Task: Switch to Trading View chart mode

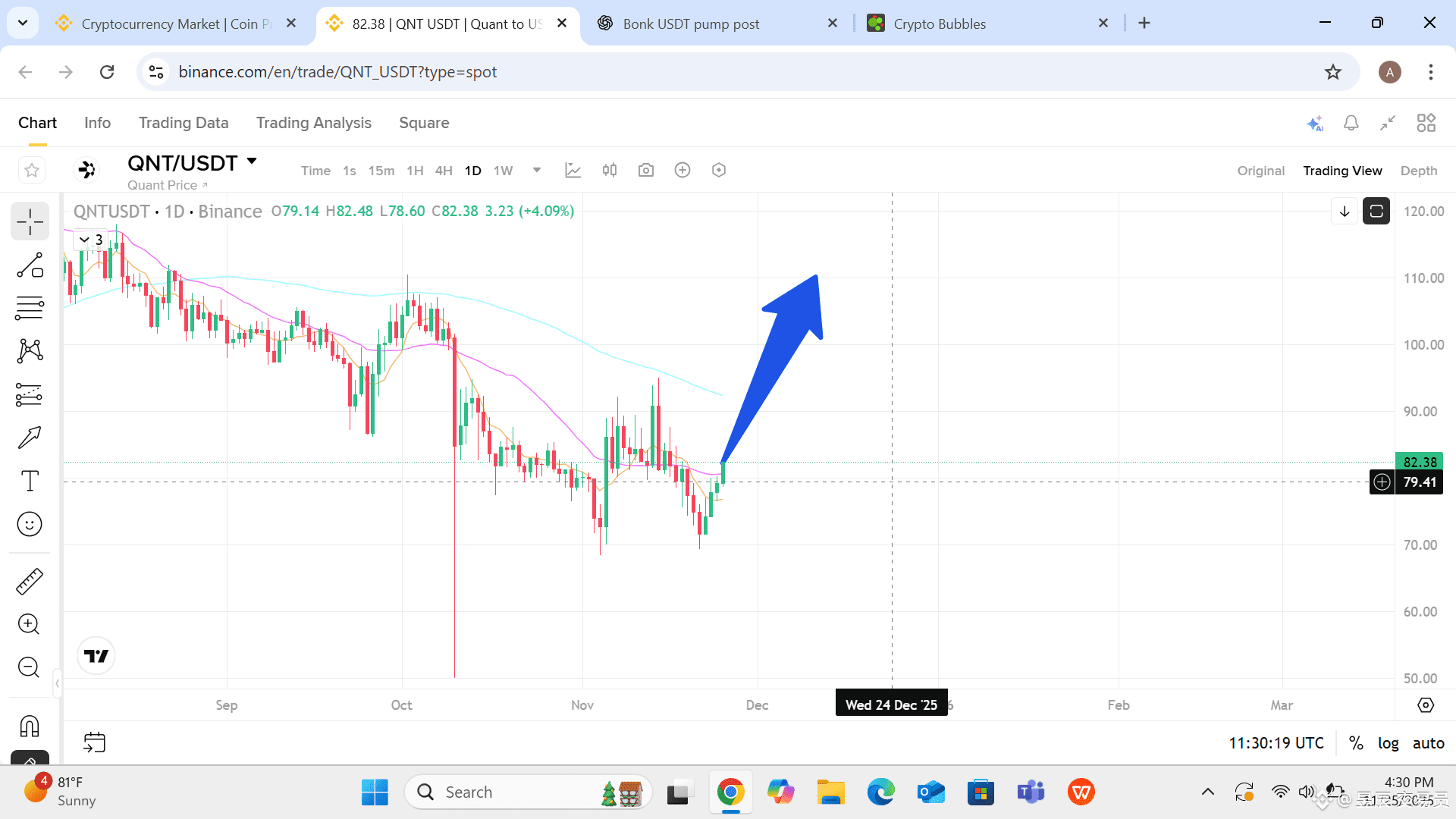Action: 1342,171
